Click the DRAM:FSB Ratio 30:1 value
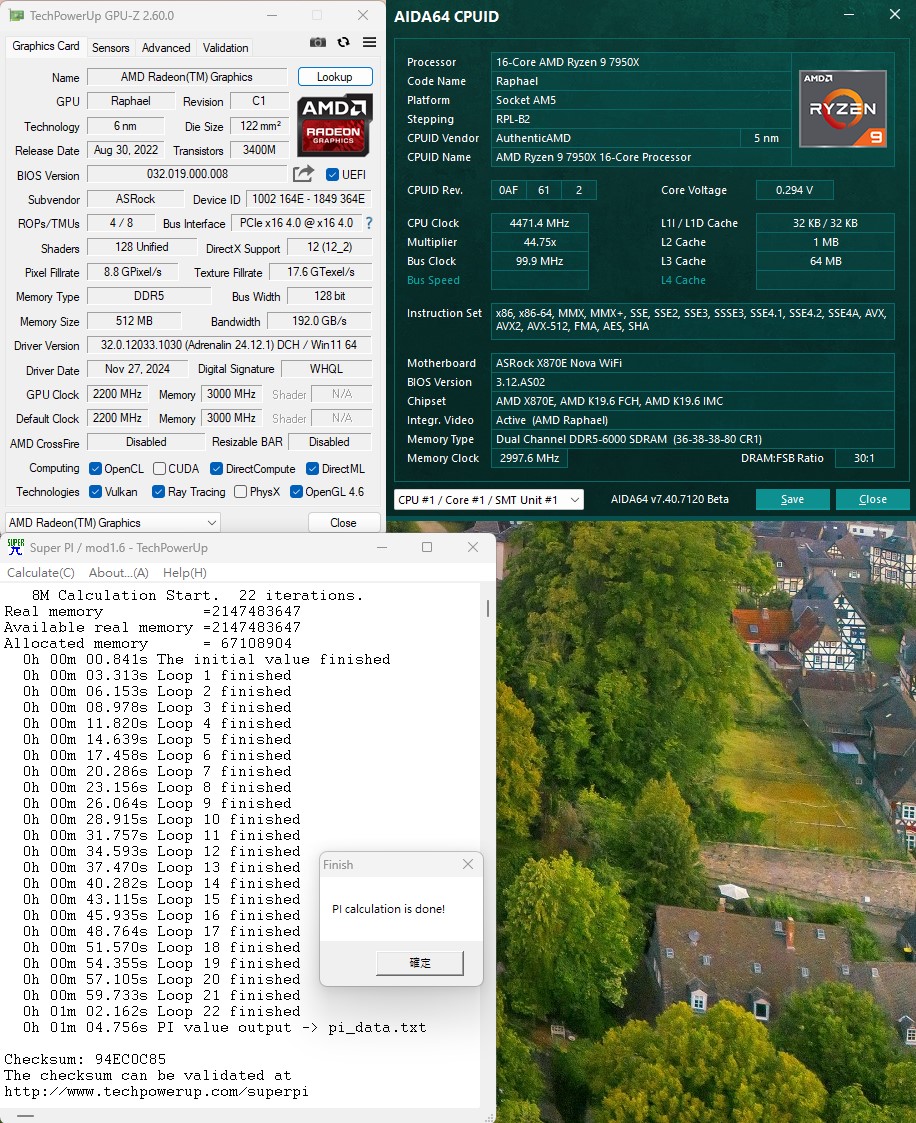The width and height of the screenshot is (916, 1123). (x=864, y=458)
